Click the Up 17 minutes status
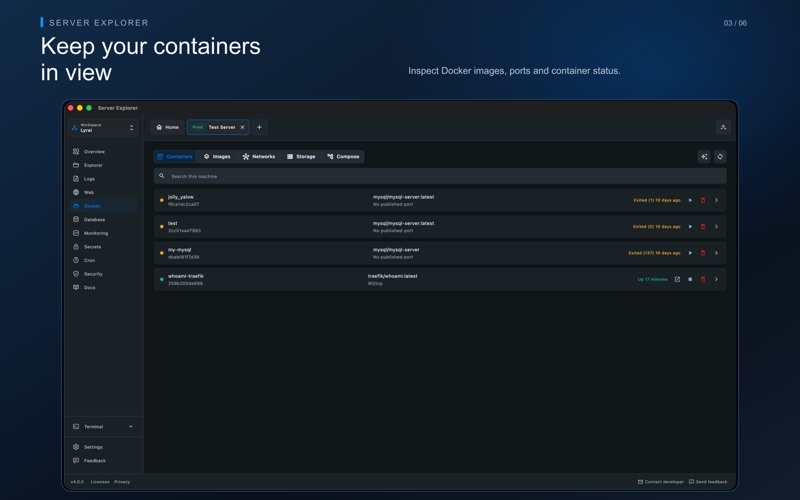 point(653,280)
